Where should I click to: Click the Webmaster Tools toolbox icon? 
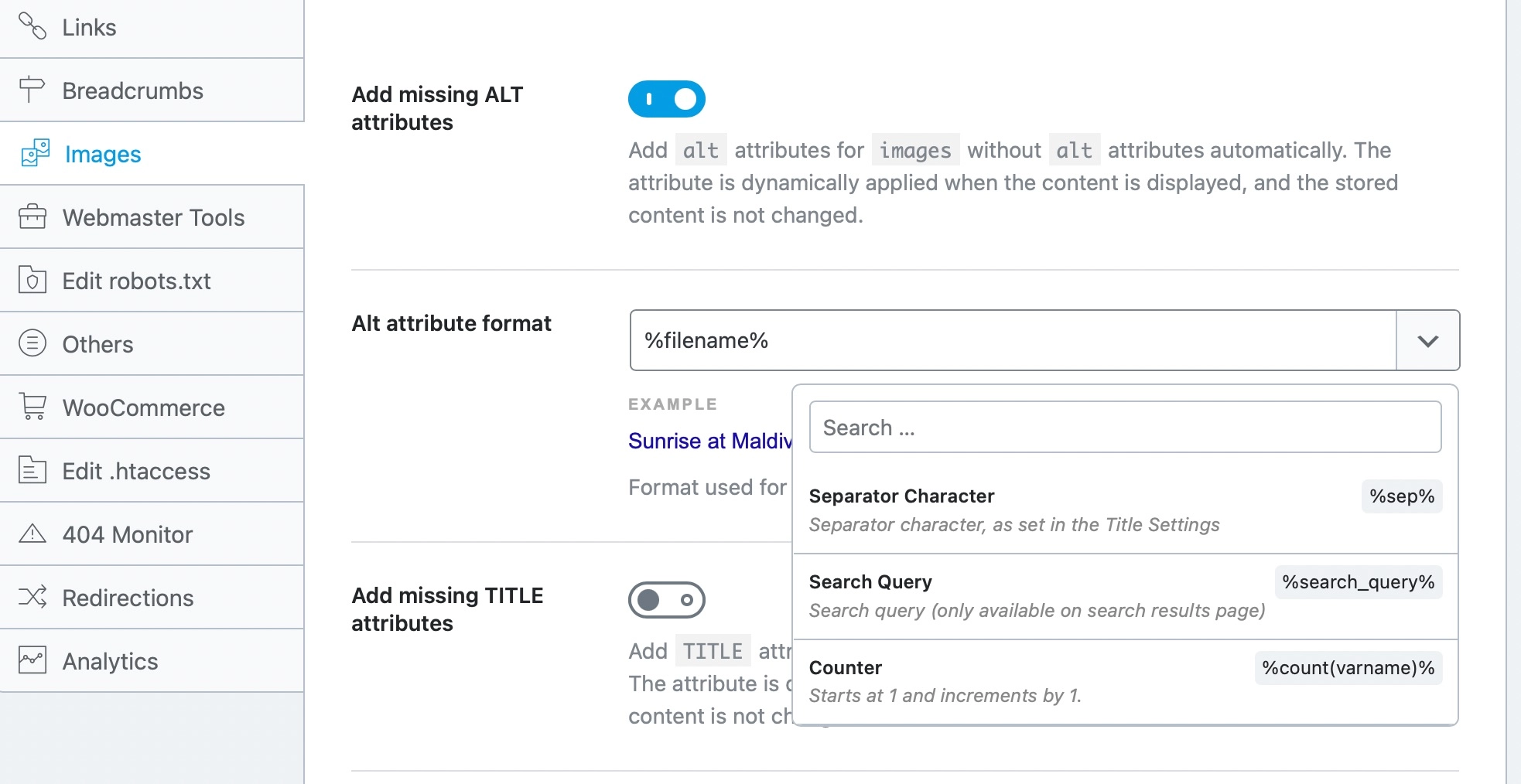coord(32,217)
